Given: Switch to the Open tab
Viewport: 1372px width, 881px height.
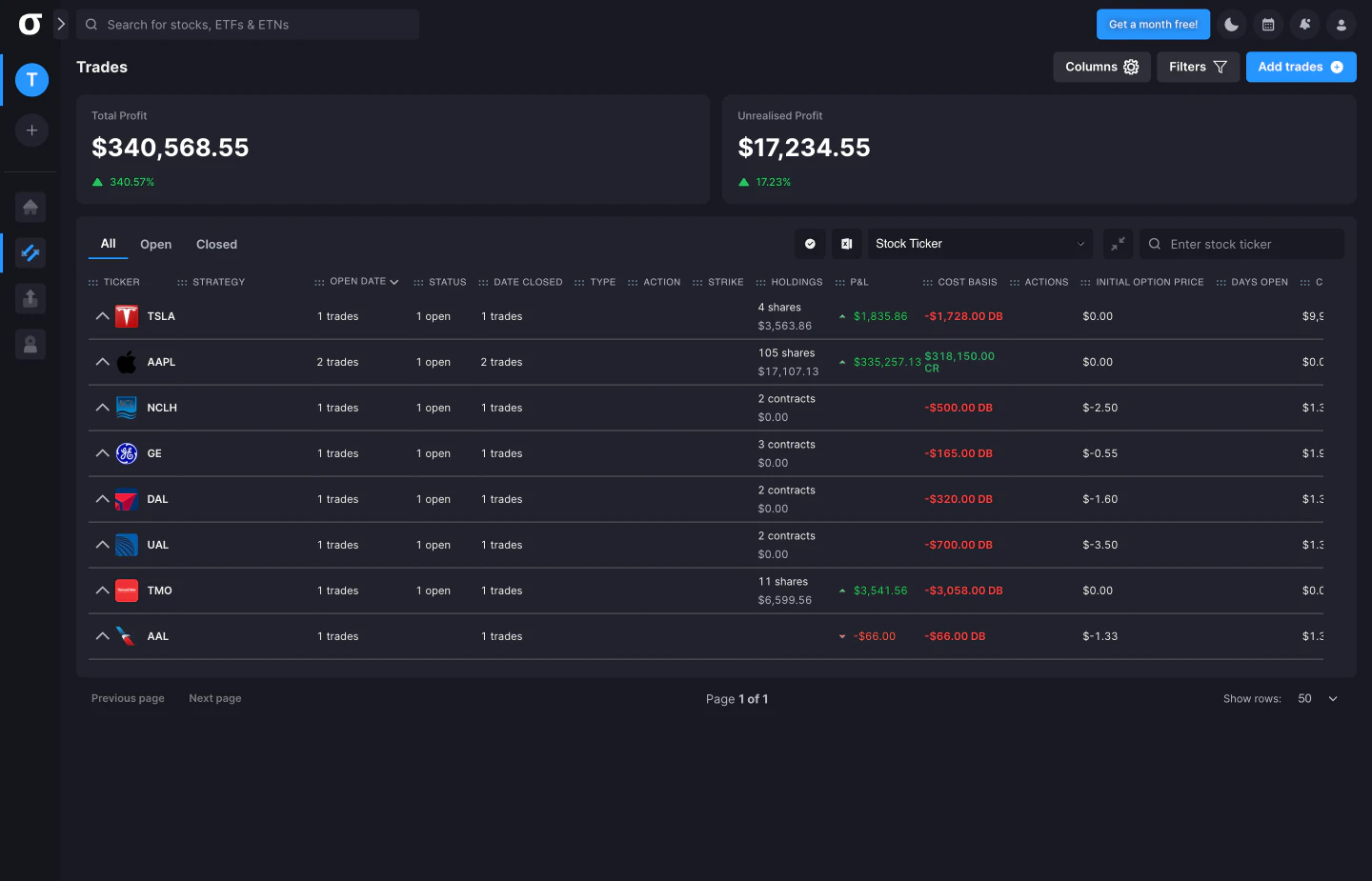Looking at the screenshot, I should coord(155,244).
